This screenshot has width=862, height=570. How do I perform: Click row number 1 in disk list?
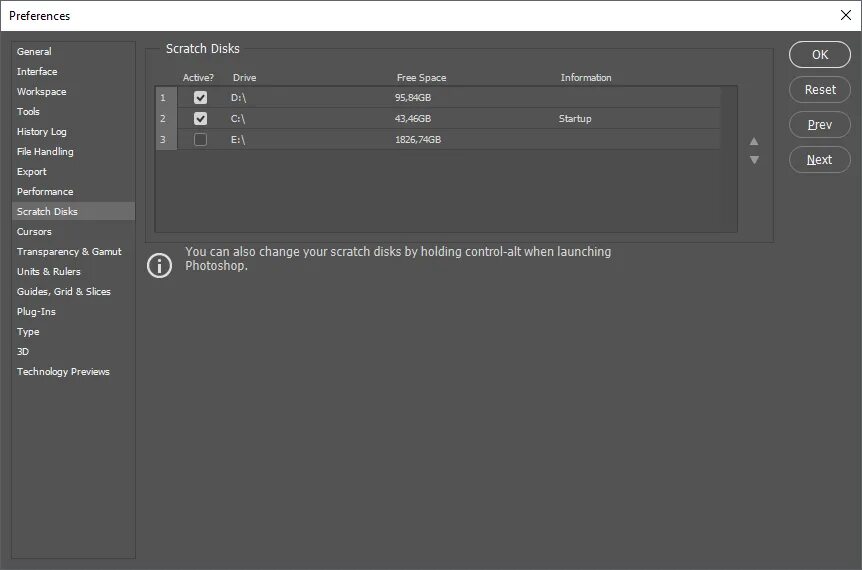click(x=163, y=98)
